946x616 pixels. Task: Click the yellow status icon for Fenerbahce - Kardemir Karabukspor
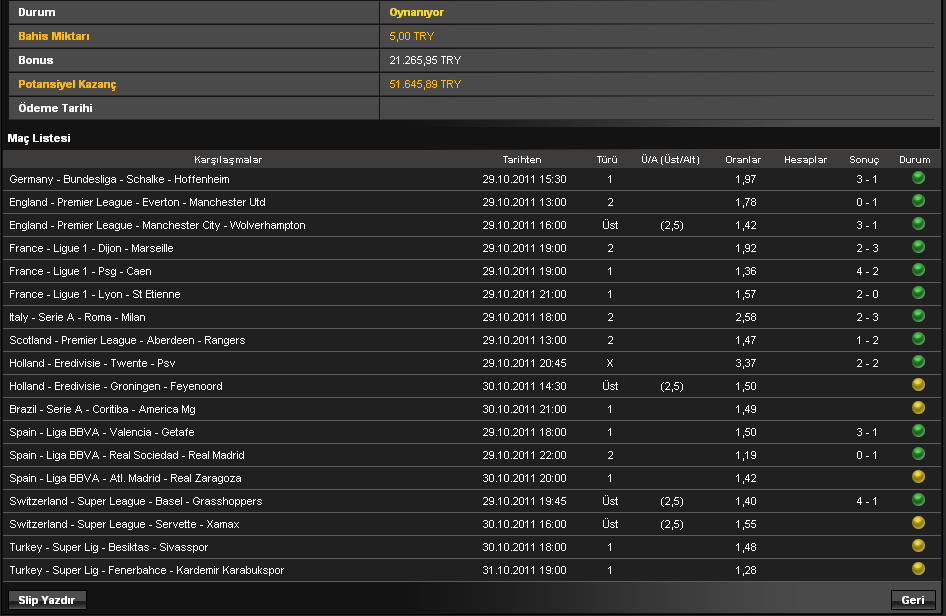coord(918,569)
